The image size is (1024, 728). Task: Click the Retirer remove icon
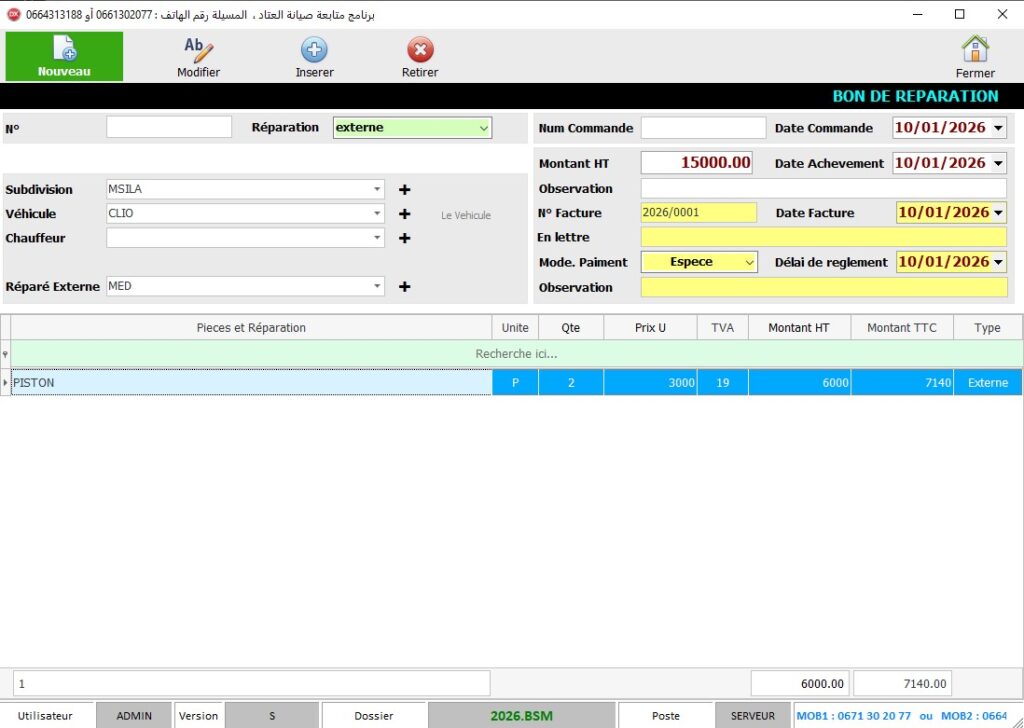[420, 49]
